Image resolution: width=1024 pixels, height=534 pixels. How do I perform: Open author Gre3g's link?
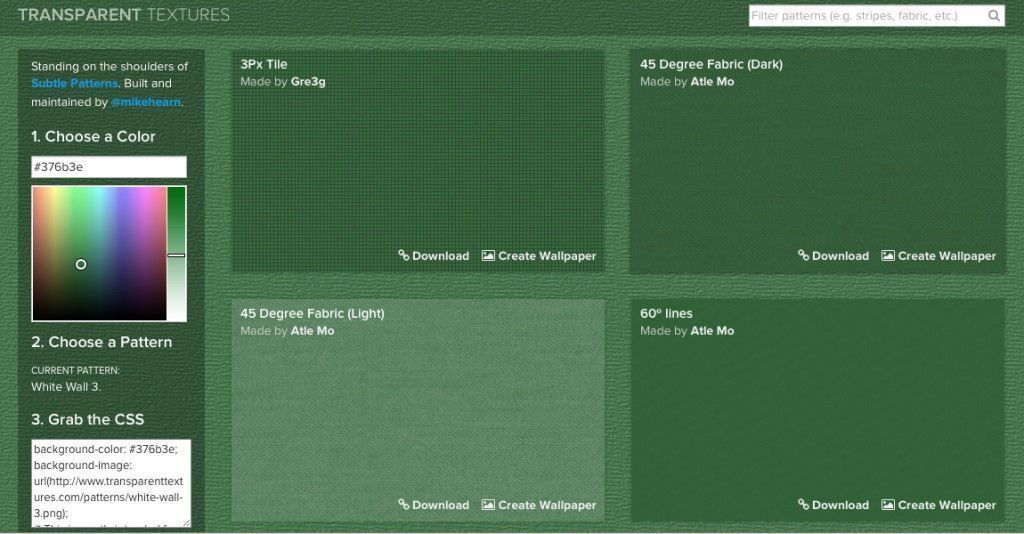point(308,82)
